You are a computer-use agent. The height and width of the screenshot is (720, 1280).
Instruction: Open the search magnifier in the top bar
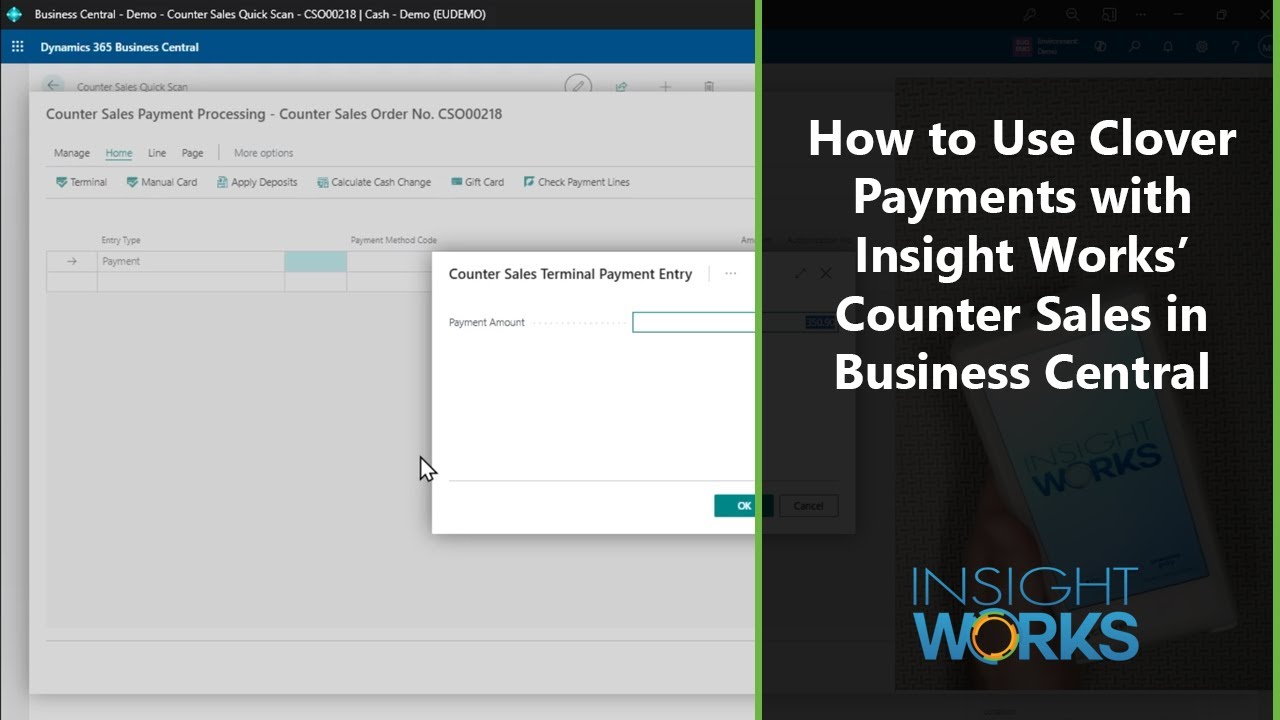coord(1134,47)
